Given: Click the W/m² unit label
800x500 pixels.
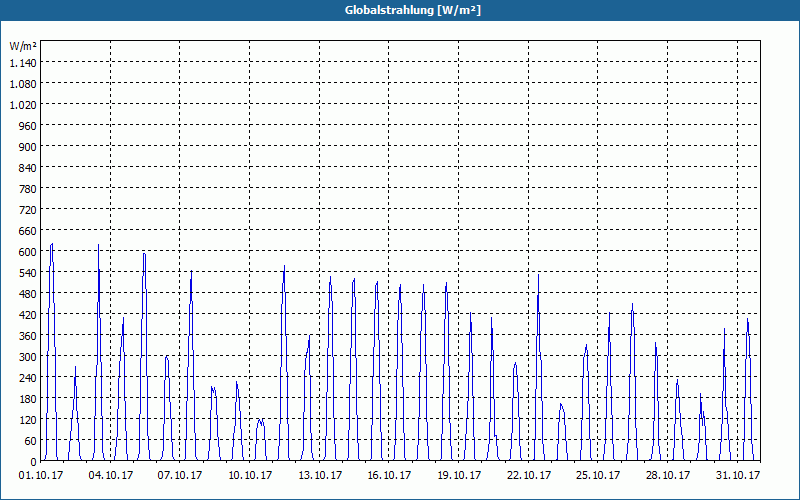Looking at the screenshot, I should coord(23,46).
